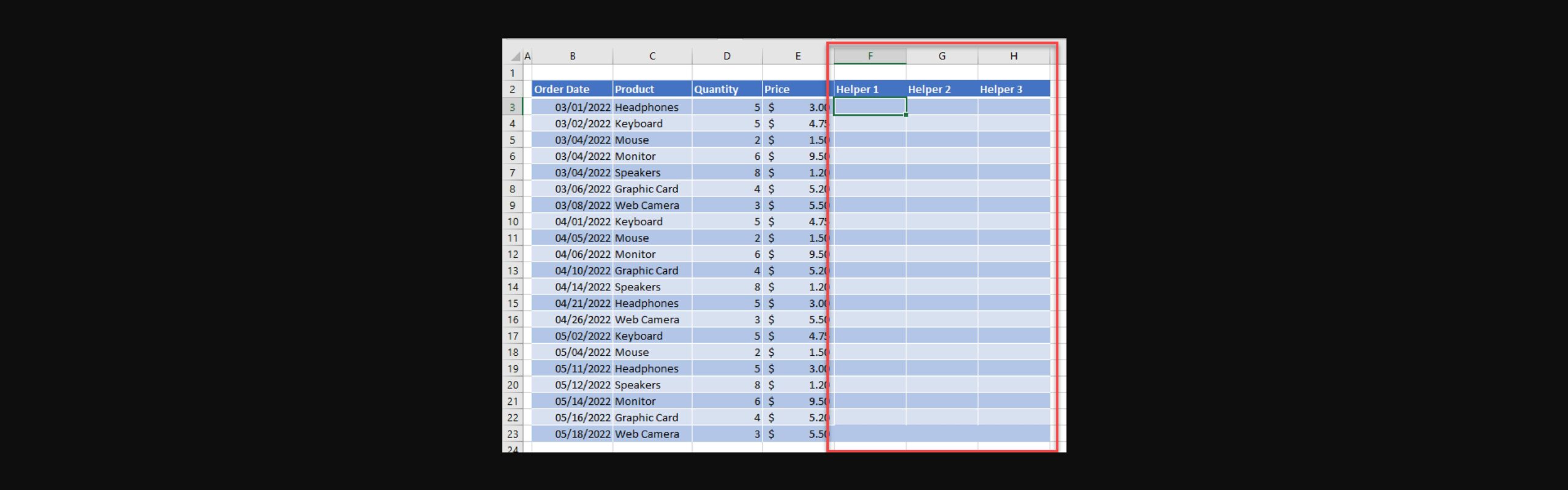
Task: Click quantity 8 in row 7
Action: pyautogui.click(x=727, y=173)
